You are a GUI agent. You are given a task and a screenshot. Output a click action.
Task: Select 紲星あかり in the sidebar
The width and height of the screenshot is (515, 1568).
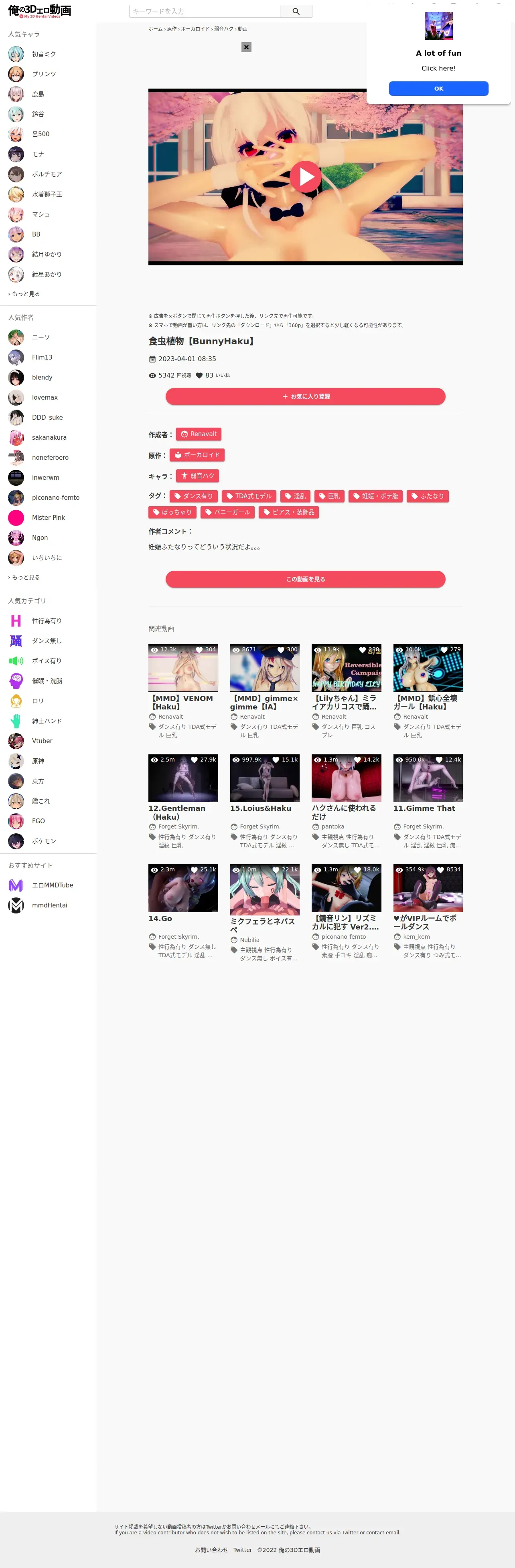47,275
